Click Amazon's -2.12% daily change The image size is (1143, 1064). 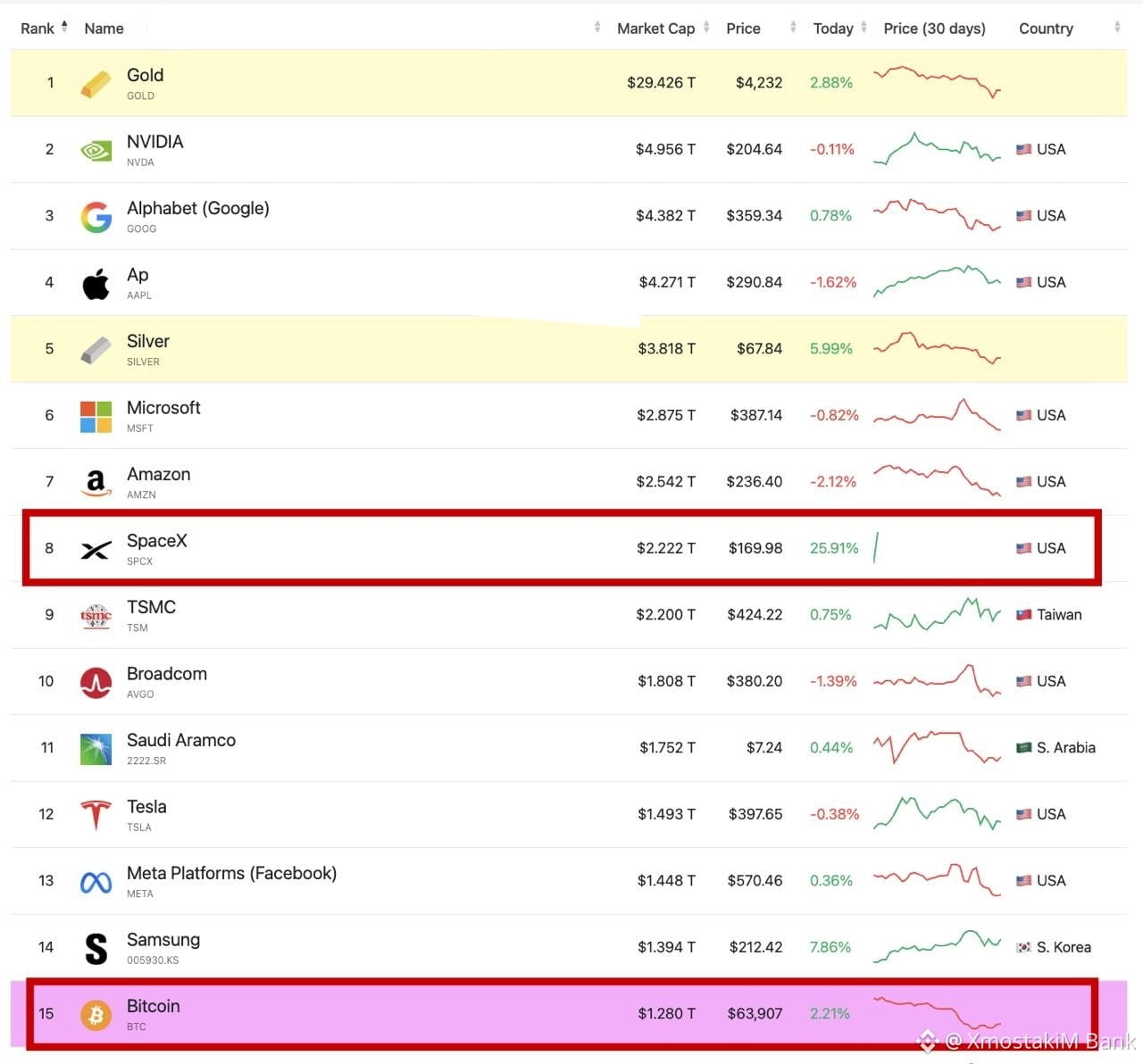[833, 482]
